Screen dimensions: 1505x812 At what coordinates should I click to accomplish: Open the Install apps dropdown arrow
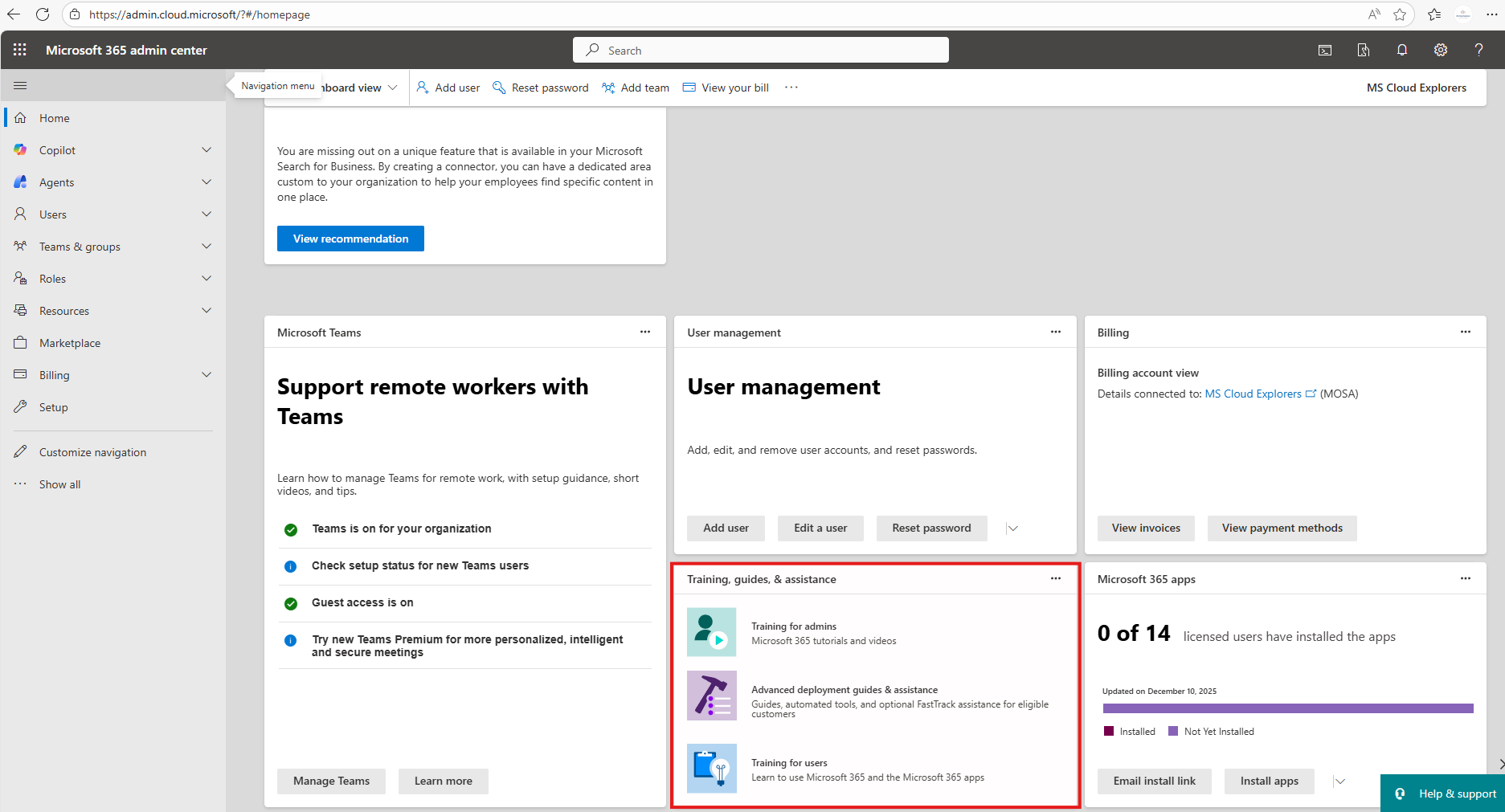pos(1339,781)
